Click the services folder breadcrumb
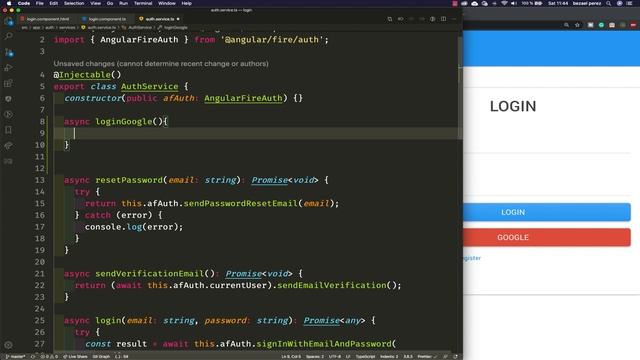This screenshot has width=640, height=360. [x=67, y=27]
